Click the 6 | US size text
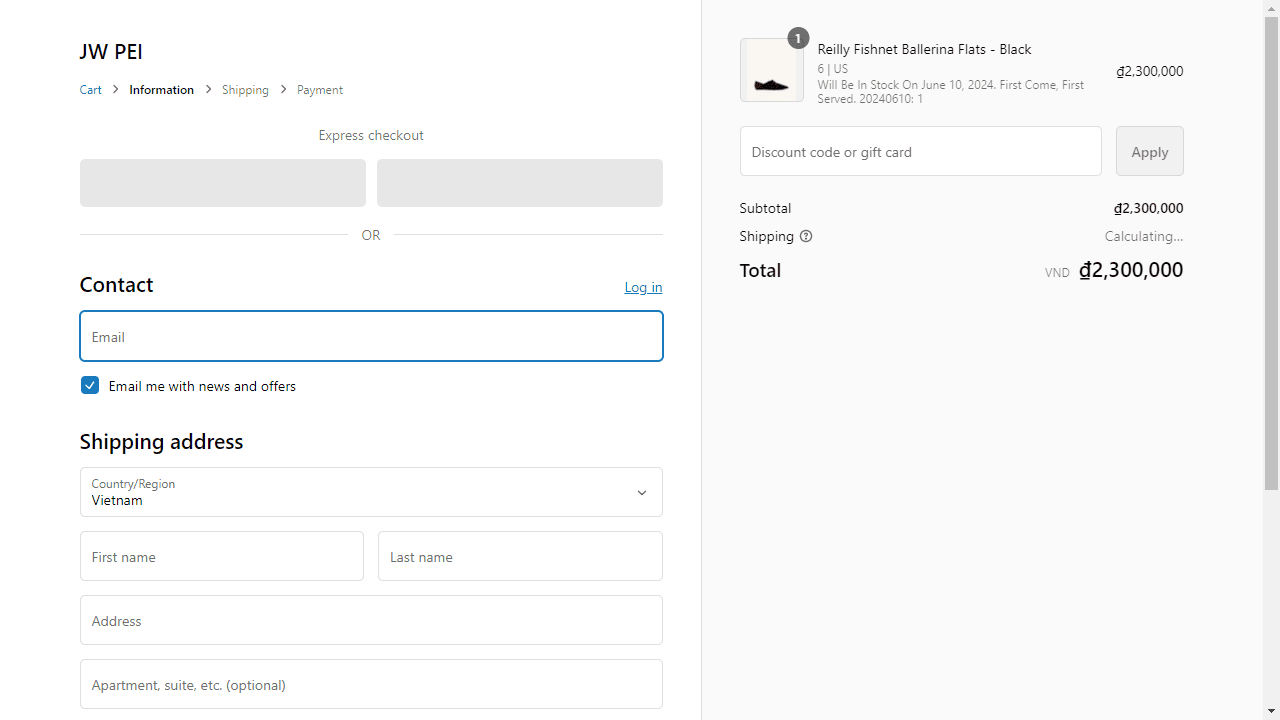Viewport: 1280px width, 720px height. pos(832,69)
